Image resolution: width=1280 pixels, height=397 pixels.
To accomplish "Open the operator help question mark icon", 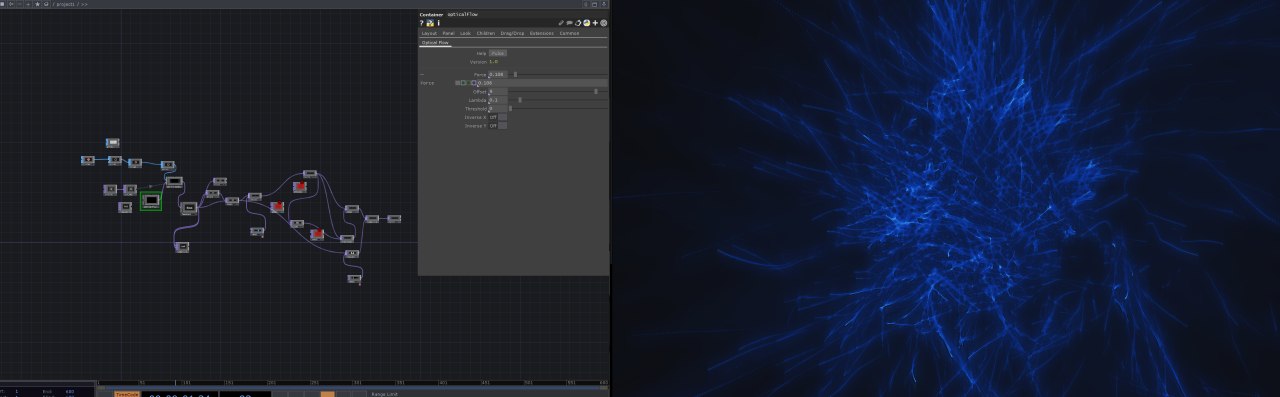I will click(421, 23).
